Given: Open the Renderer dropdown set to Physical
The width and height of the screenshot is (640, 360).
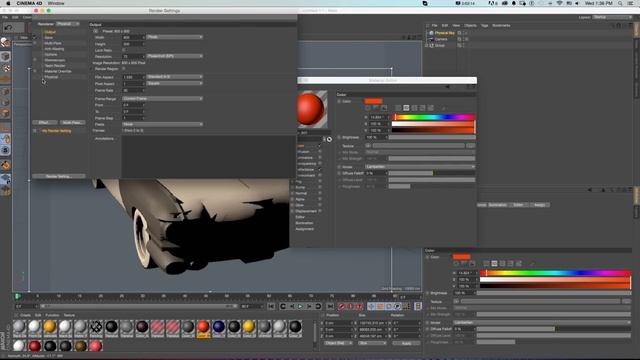Looking at the screenshot, I should [x=68, y=24].
